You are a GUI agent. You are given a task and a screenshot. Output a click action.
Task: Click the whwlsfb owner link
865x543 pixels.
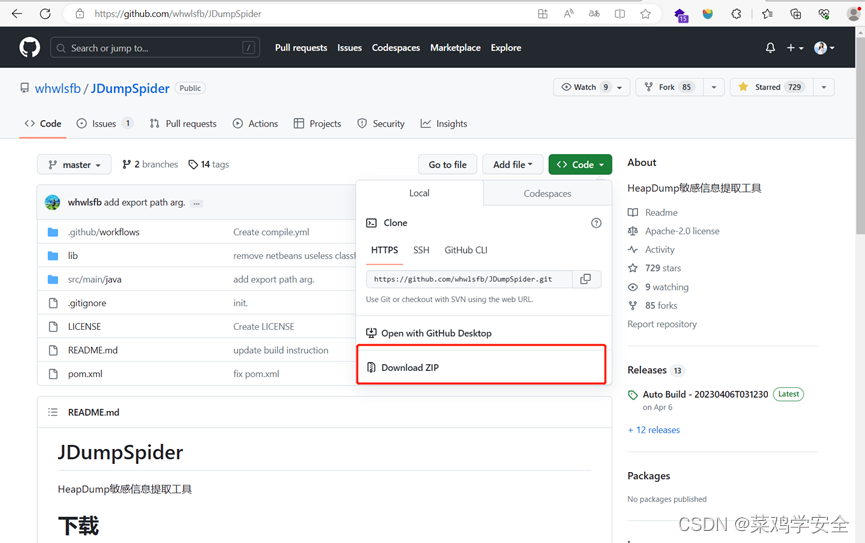(57, 88)
